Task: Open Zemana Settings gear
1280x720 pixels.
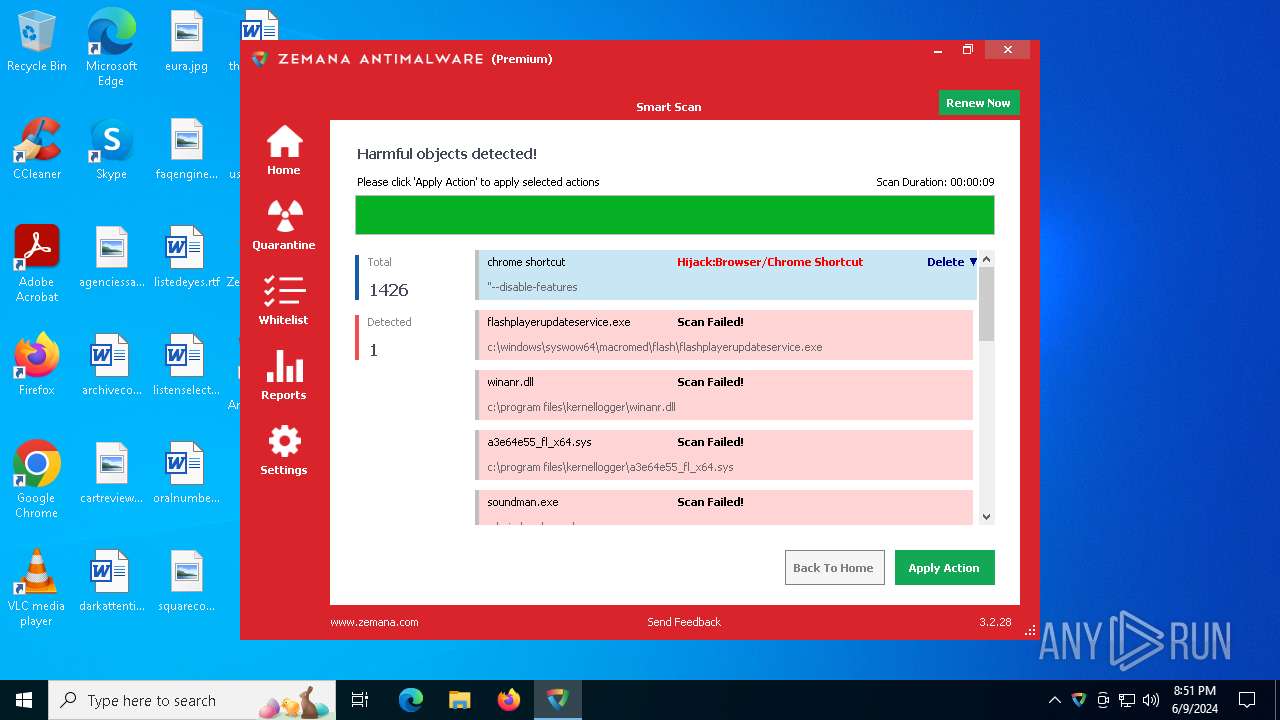Action: click(x=284, y=450)
